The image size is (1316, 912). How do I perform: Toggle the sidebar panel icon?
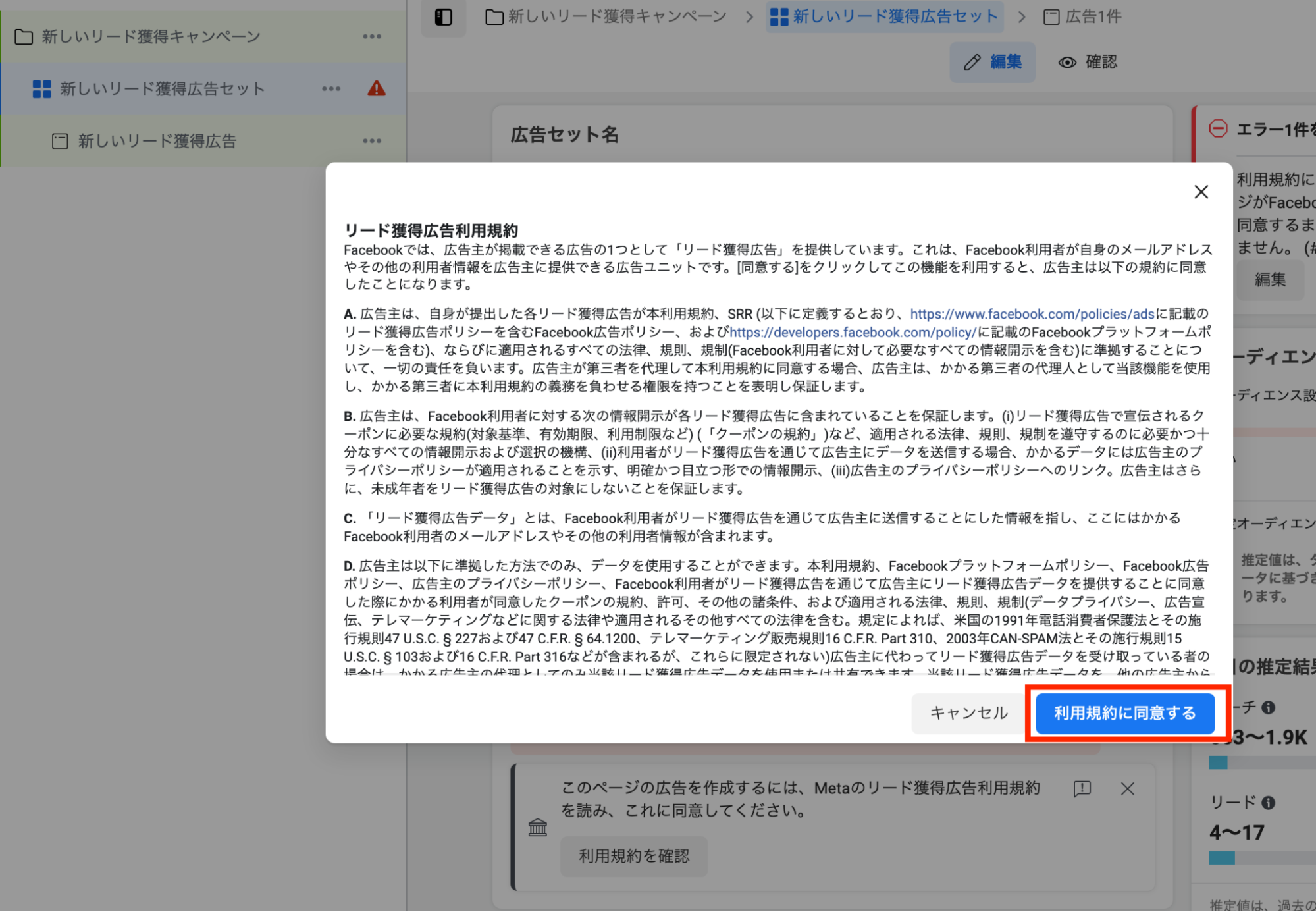point(444,17)
